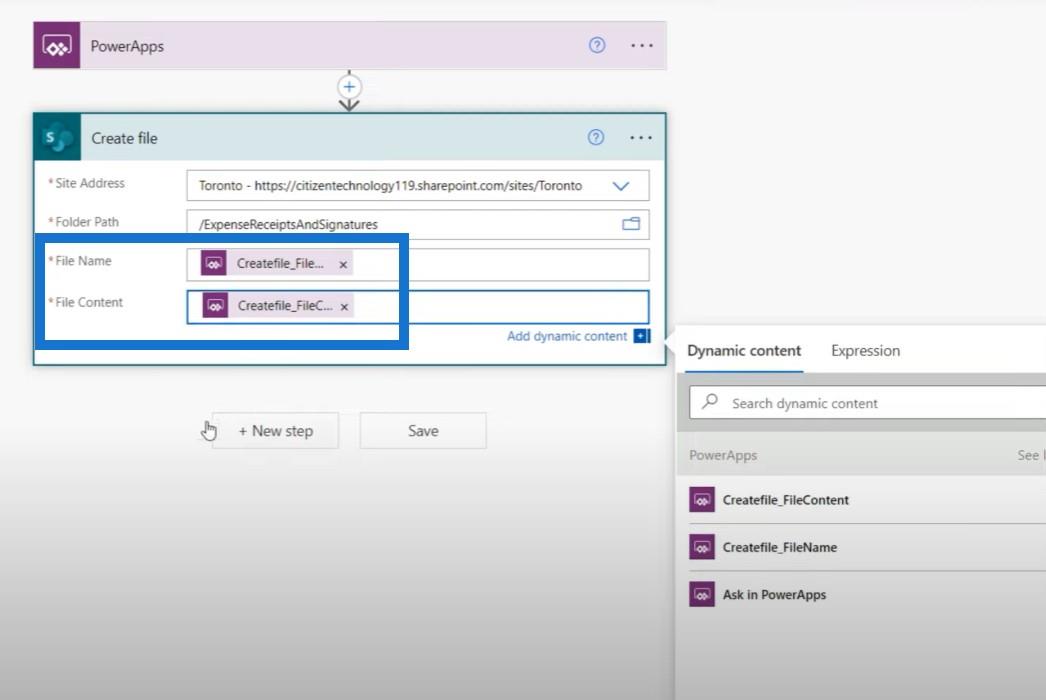Open the Folder Path picker icon
The height and width of the screenshot is (700, 1046).
click(630, 224)
